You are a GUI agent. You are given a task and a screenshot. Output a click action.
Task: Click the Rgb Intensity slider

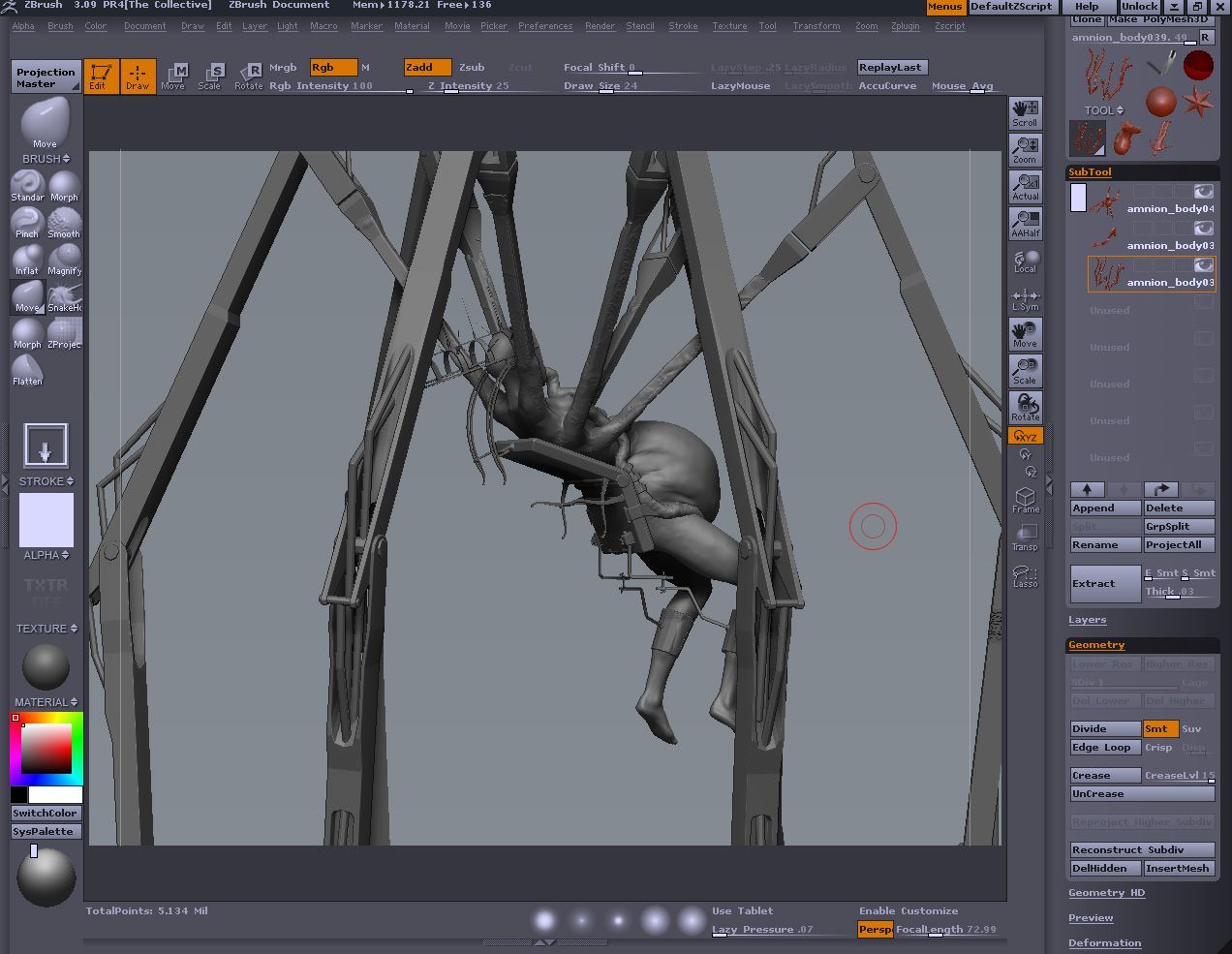(x=339, y=86)
